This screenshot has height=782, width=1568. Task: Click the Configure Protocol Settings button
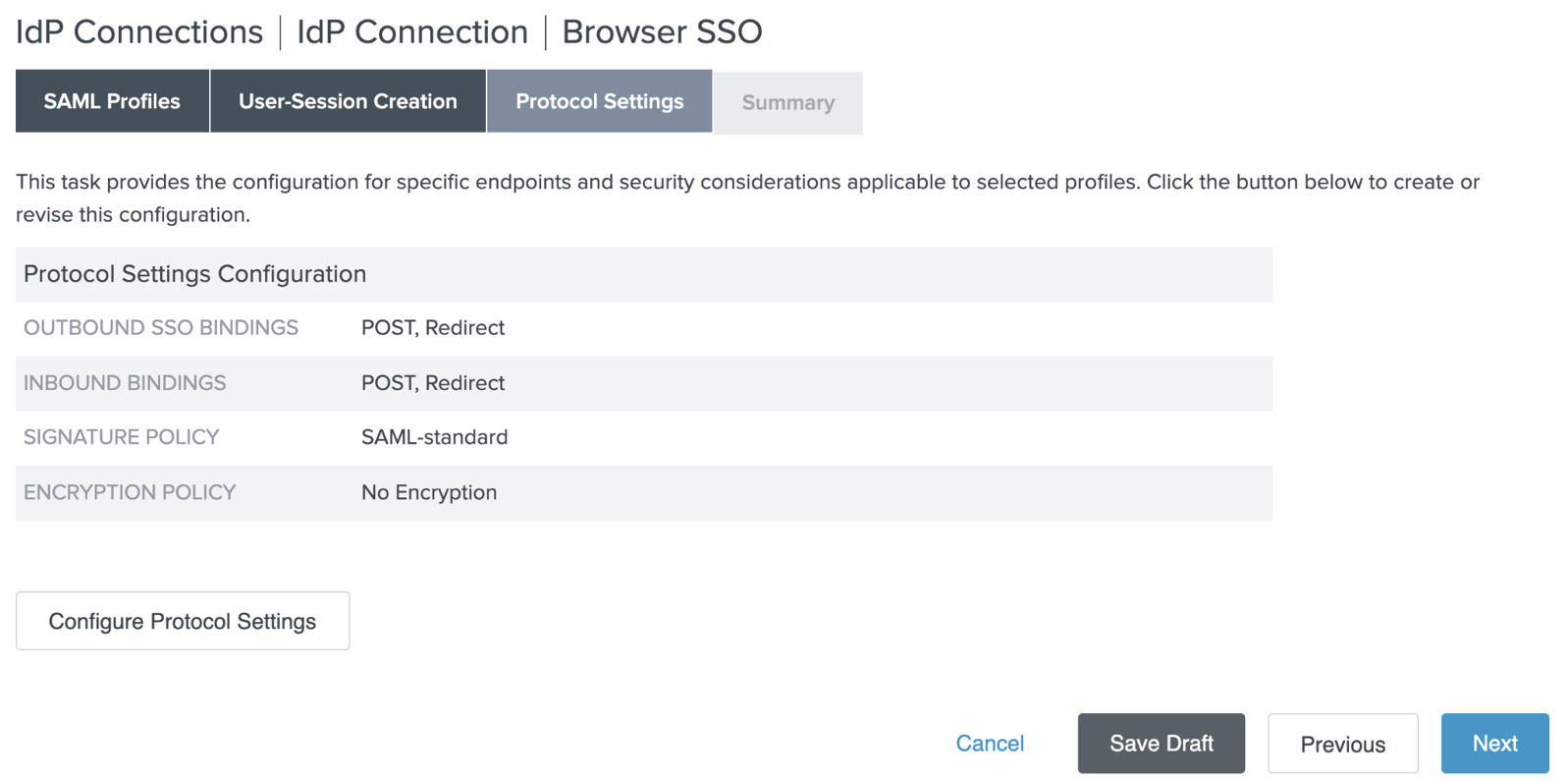point(183,621)
